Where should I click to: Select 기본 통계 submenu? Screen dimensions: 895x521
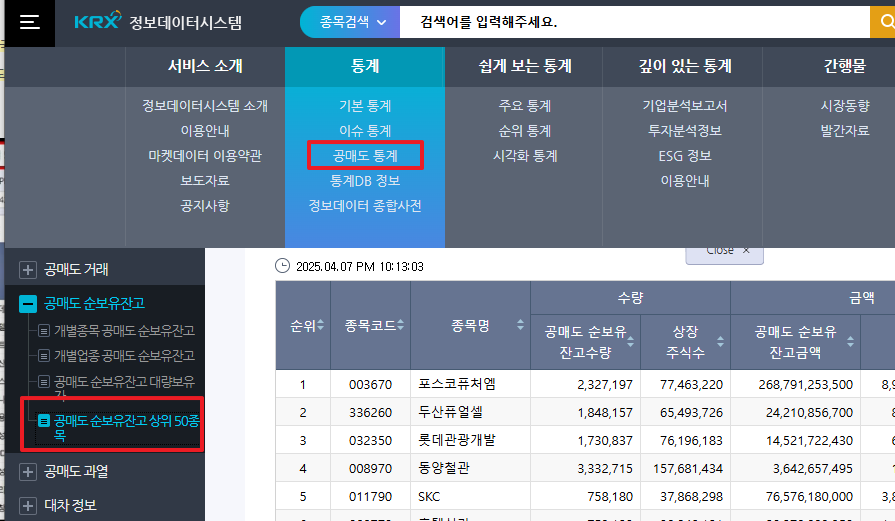(x=365, y=106)
